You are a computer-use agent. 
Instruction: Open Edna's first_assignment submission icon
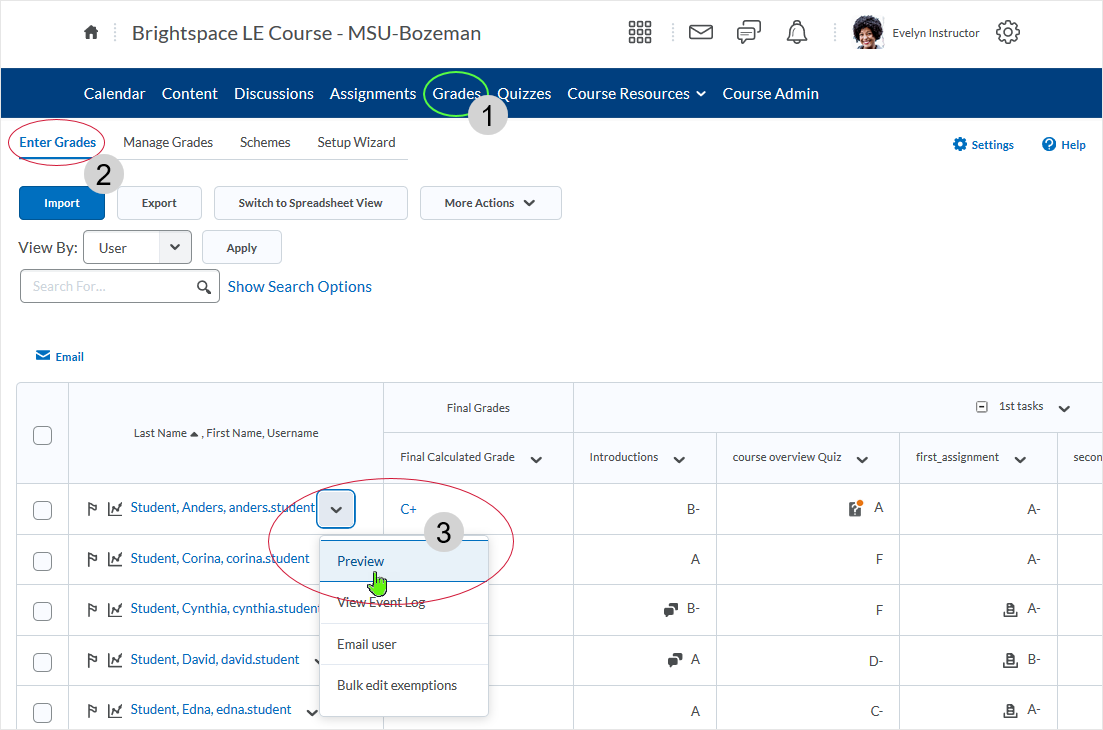[1010, 711]
